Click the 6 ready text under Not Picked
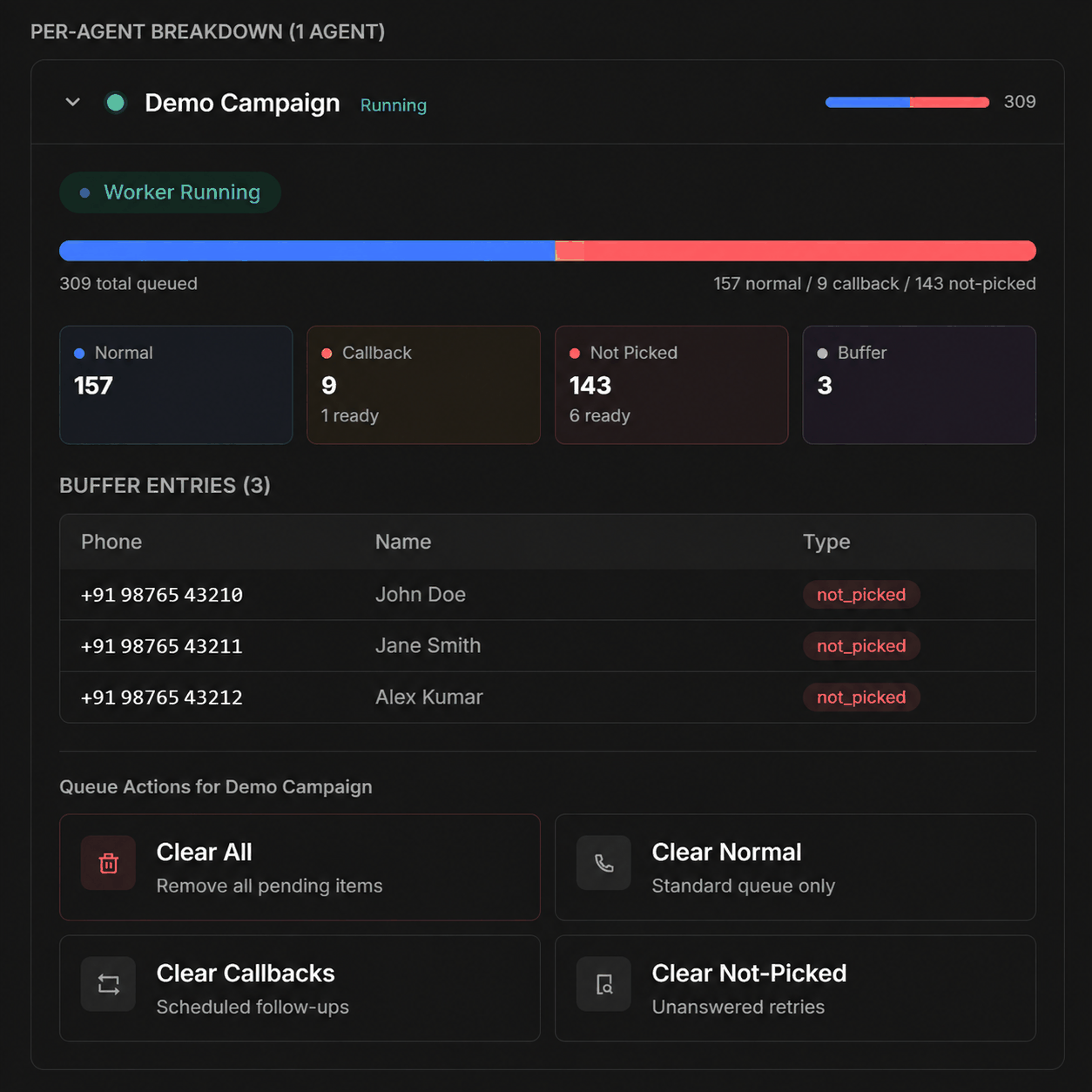The image size is (1092, 1092). click(x=599, y=416)
